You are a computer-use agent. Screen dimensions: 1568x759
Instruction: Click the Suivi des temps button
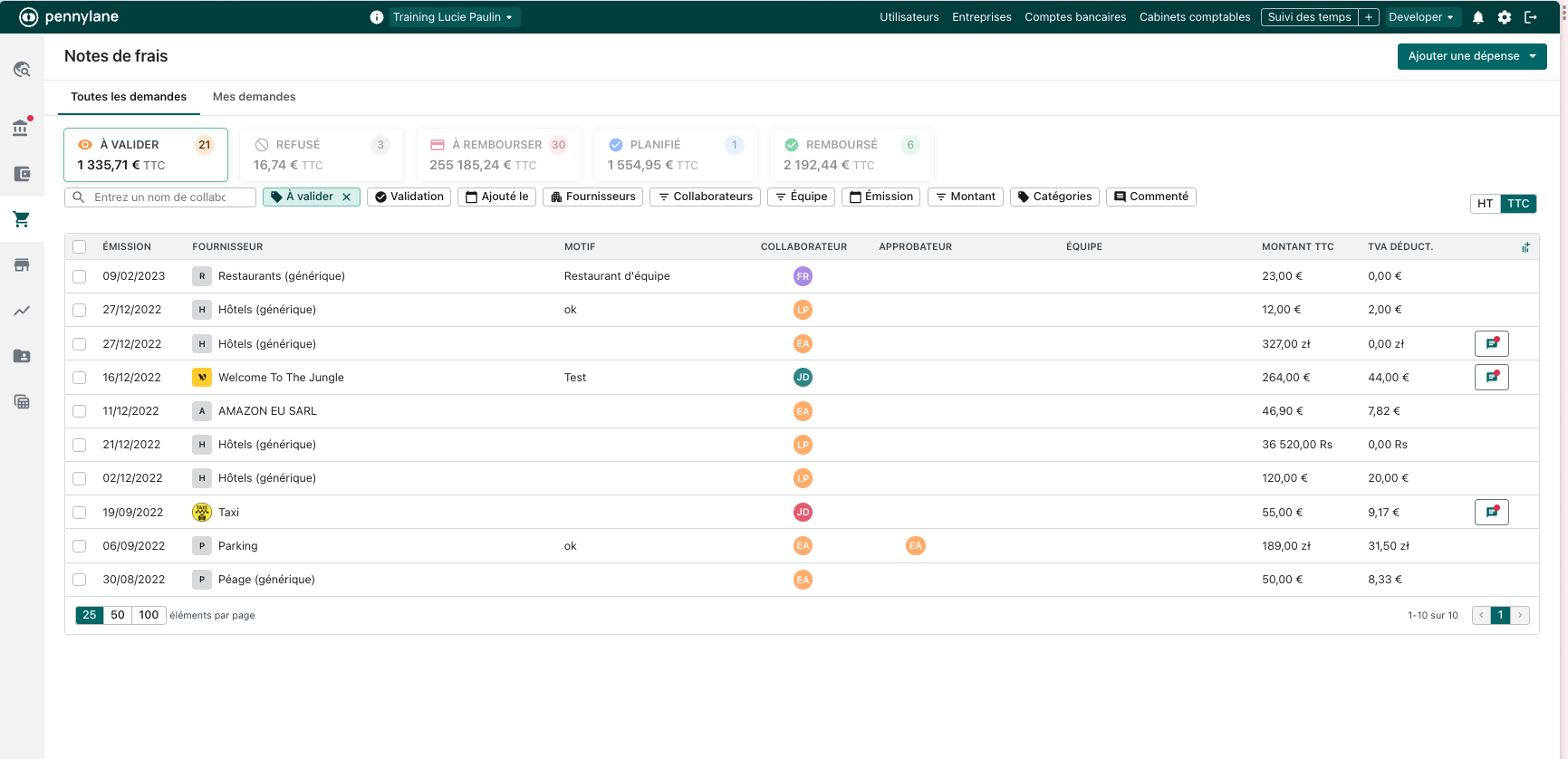[x=1310, y=17]
